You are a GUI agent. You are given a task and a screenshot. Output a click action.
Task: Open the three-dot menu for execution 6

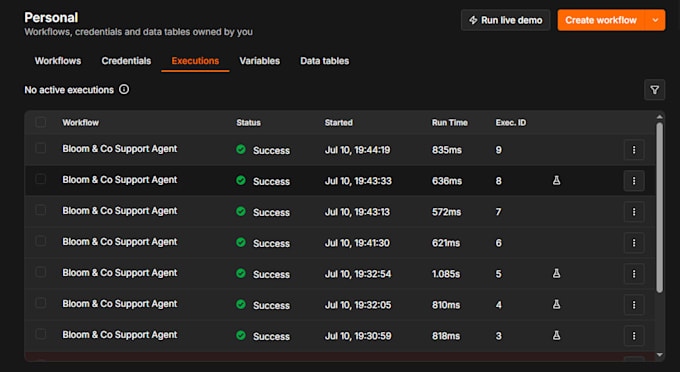pos(634,243)
